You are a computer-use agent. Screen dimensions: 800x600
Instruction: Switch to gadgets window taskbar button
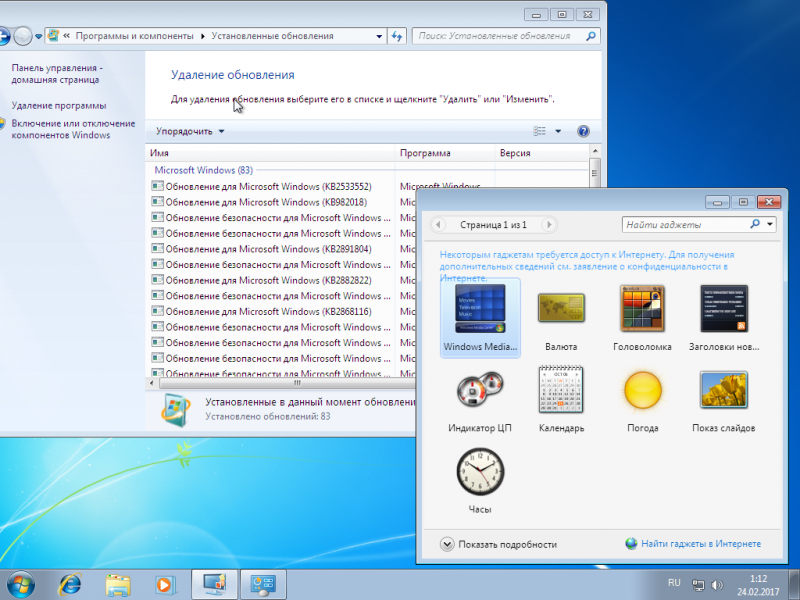[x=214, y=584]
